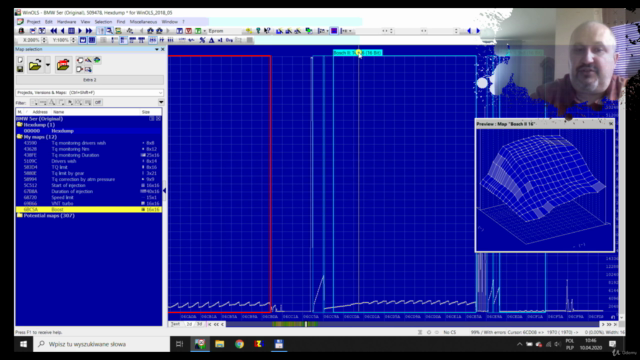Close the Bosch II 16 preview window
This screenshot has height=360, width=640.
[611, 124]
